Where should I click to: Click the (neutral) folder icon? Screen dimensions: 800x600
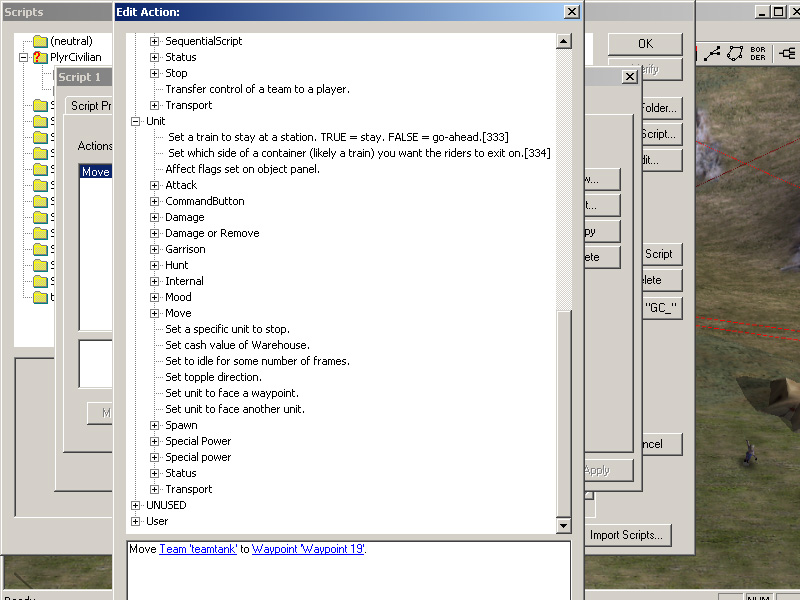[x=40, y=41]
